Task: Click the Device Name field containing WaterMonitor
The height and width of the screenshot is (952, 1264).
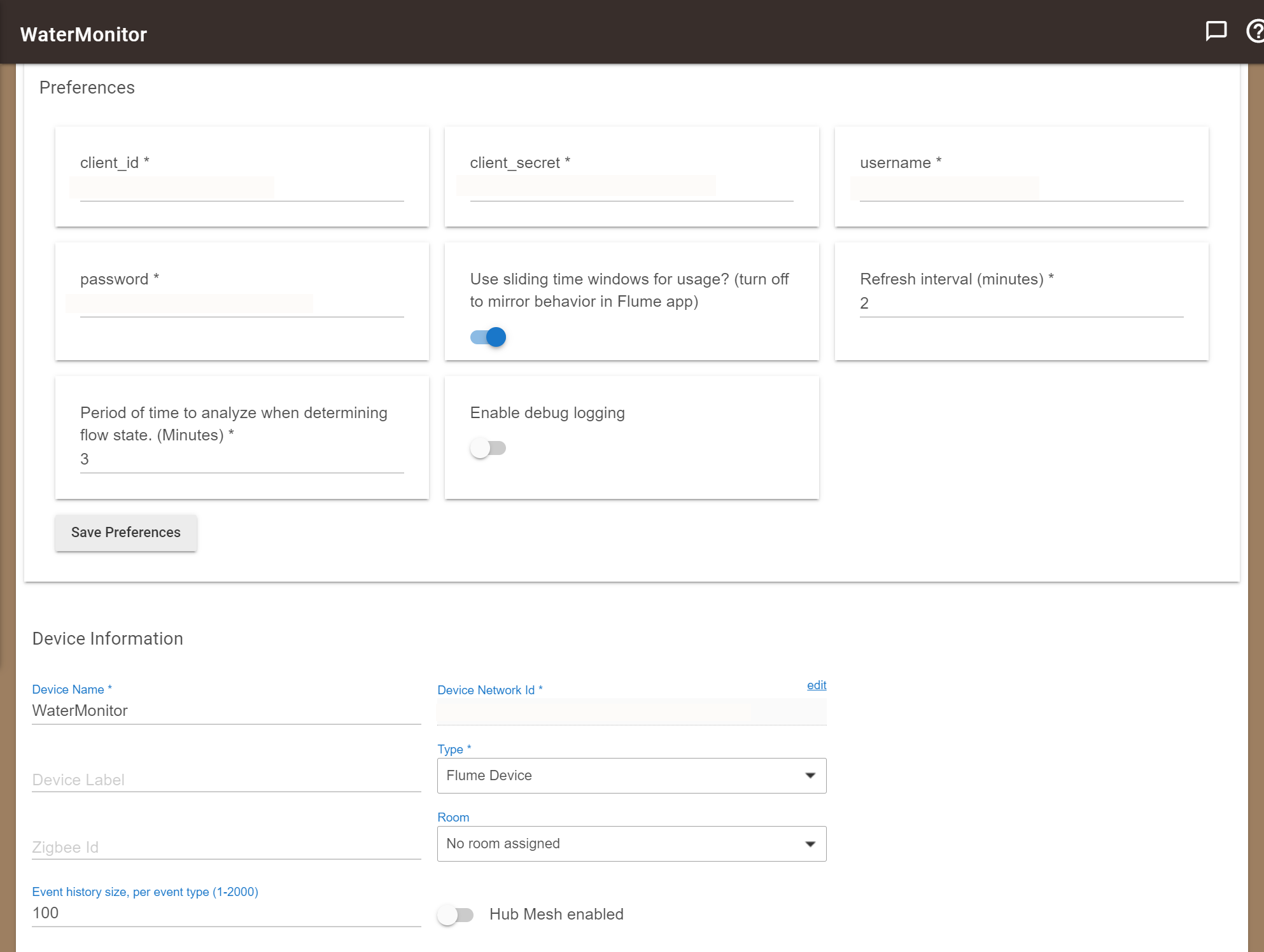Action: [x=227, y=711]
